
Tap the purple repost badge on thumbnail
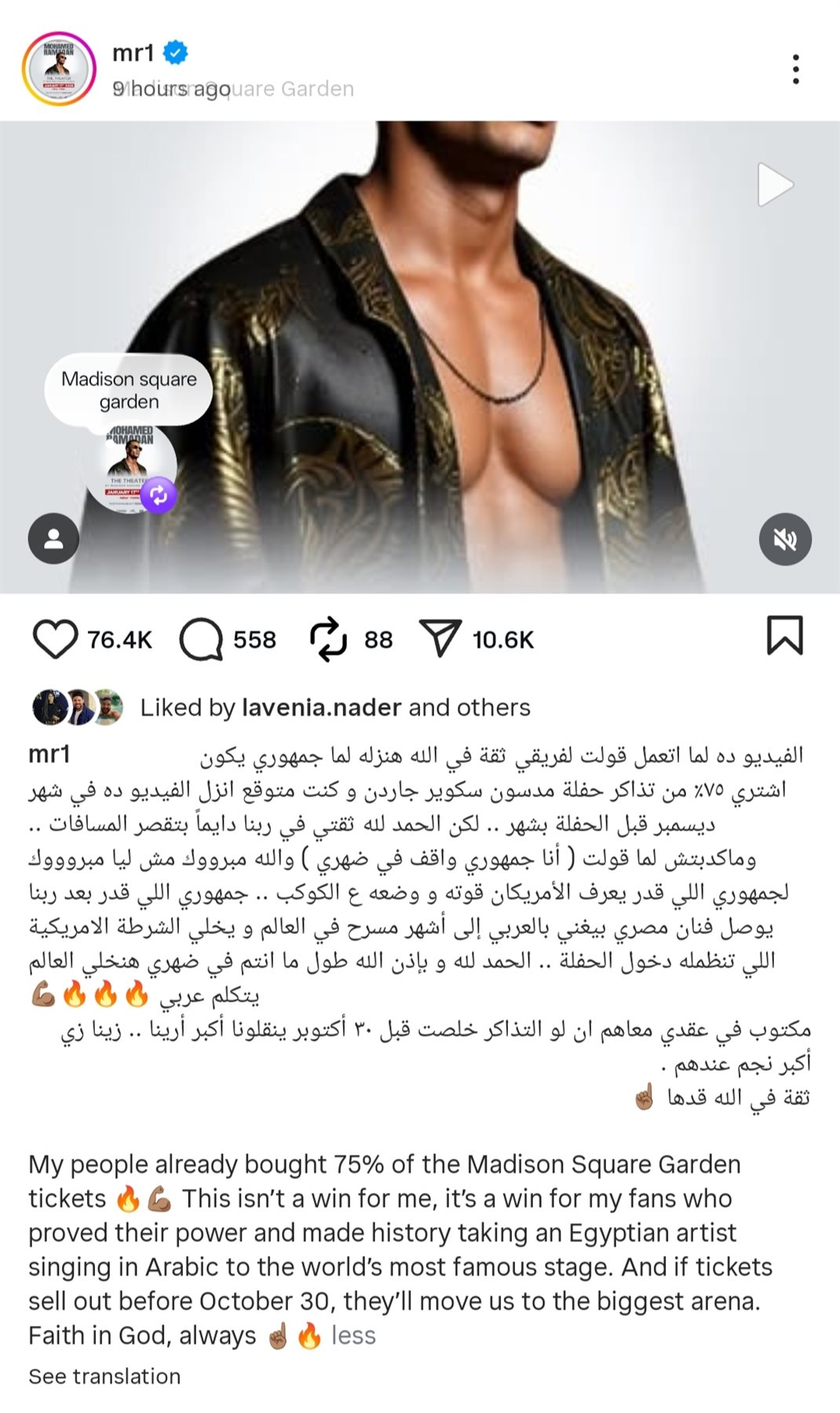pyautogui.click(x=159, y=495)
